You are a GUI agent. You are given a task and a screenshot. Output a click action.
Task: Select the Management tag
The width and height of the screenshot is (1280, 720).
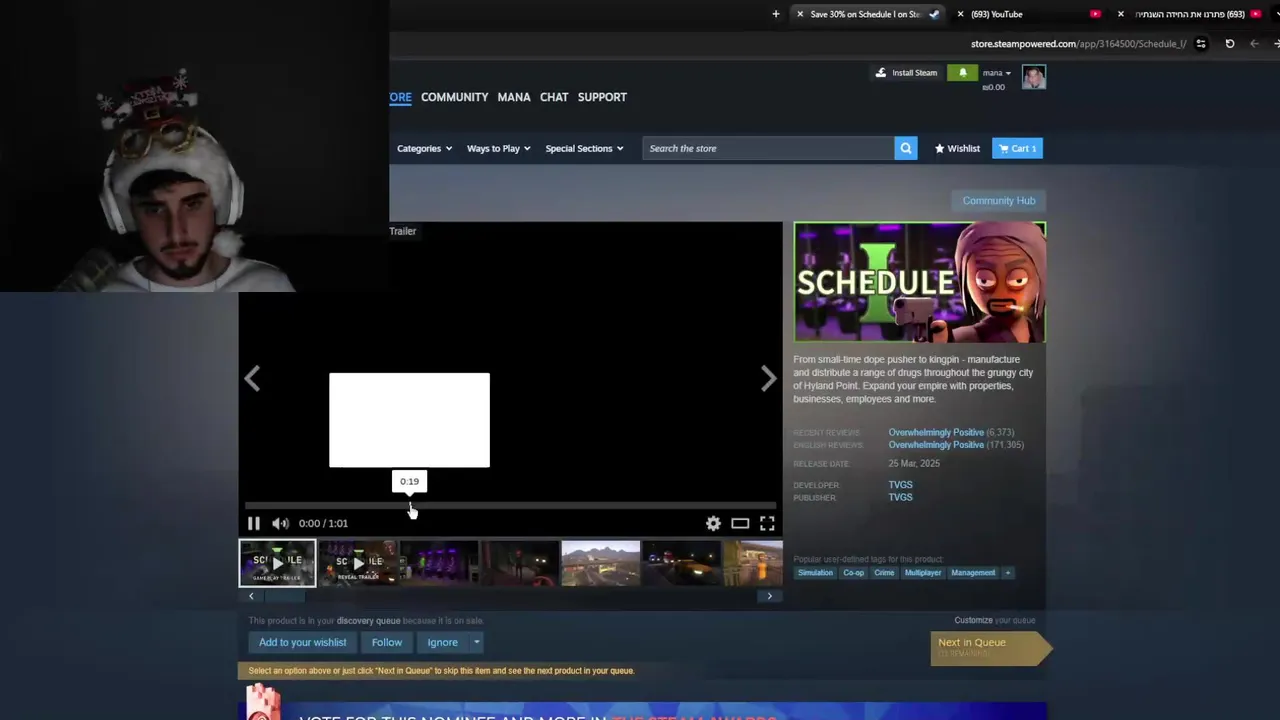coord(973,573)
